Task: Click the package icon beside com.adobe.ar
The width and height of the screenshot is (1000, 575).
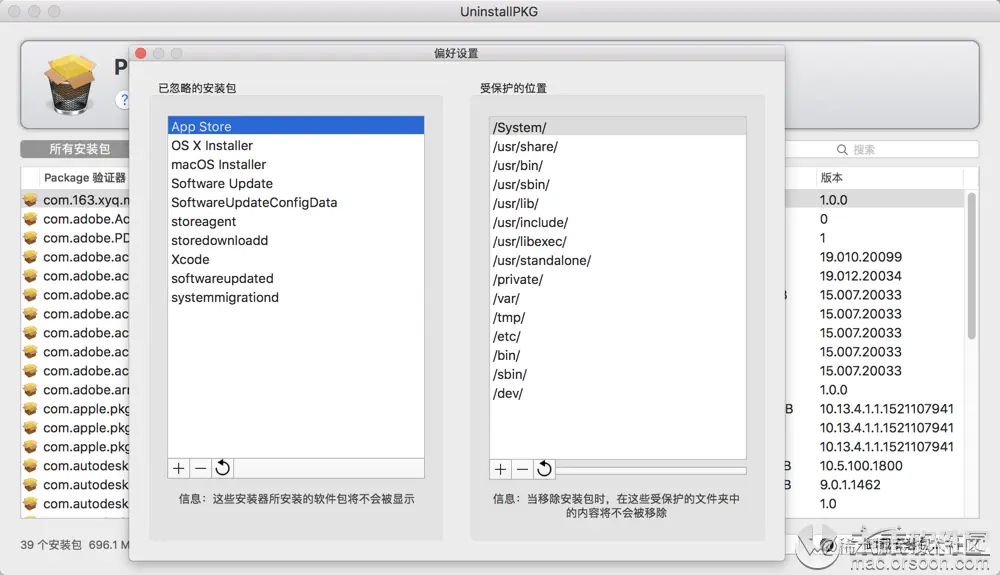Action: [30, 389]
